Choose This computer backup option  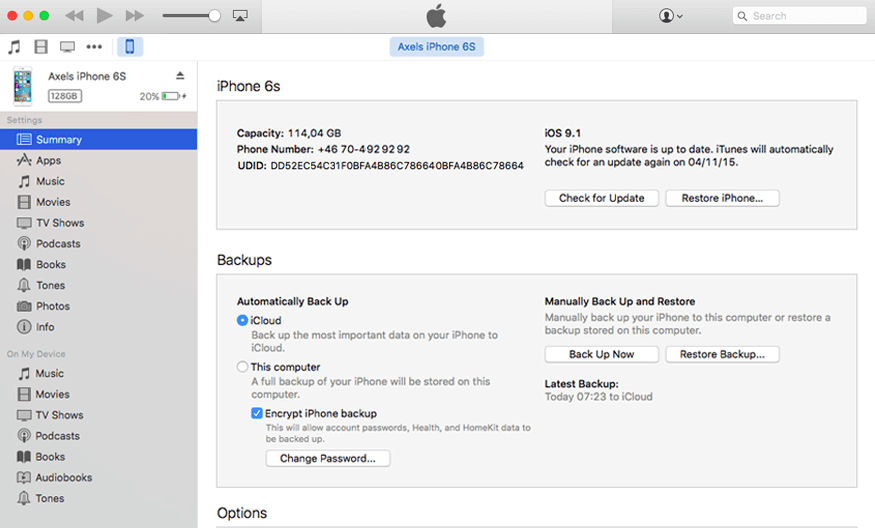[x=242, y=367]
